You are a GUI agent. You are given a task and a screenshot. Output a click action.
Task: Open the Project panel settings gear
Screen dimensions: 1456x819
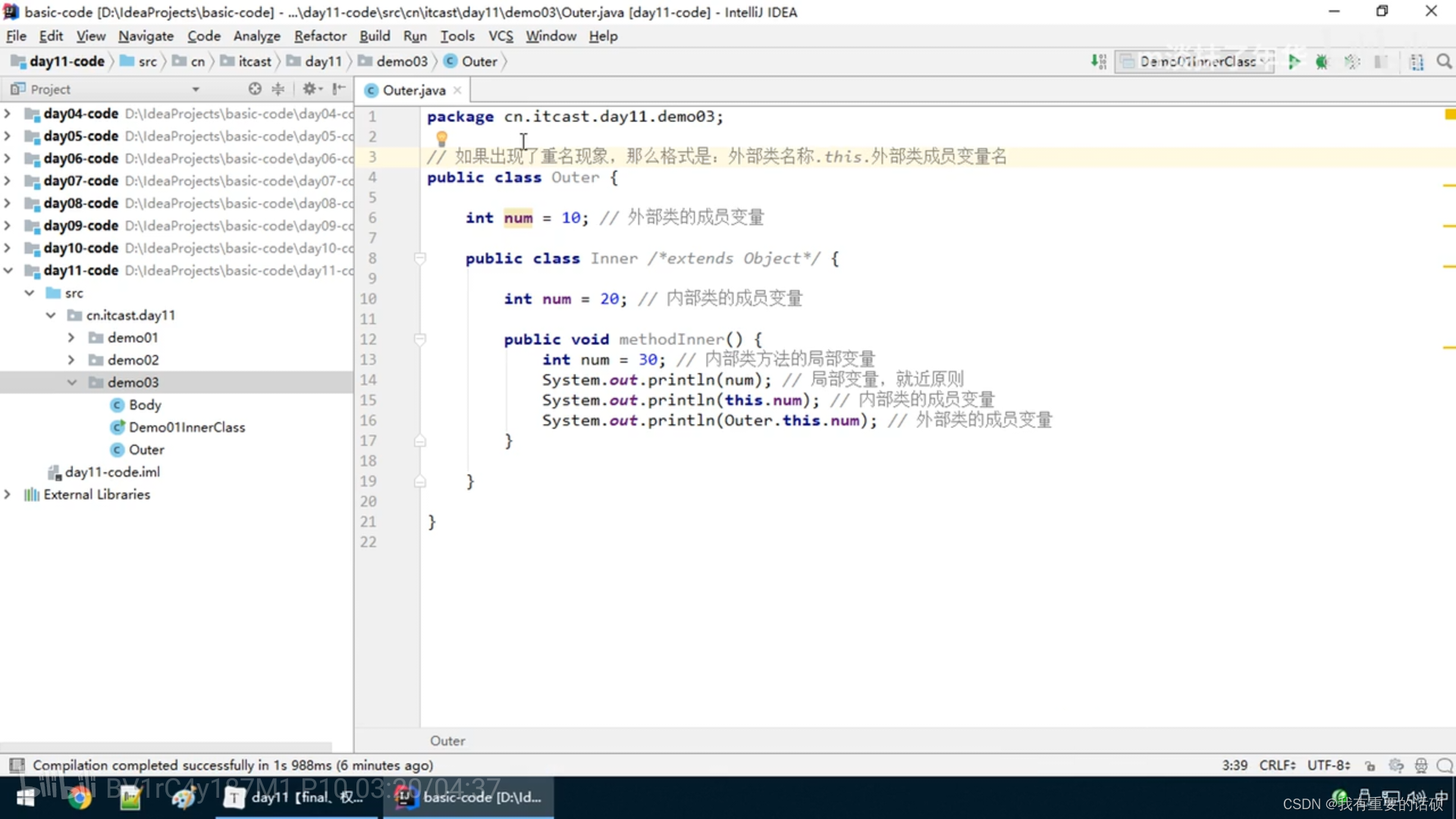pyautogui.click(x=312, y=89)
